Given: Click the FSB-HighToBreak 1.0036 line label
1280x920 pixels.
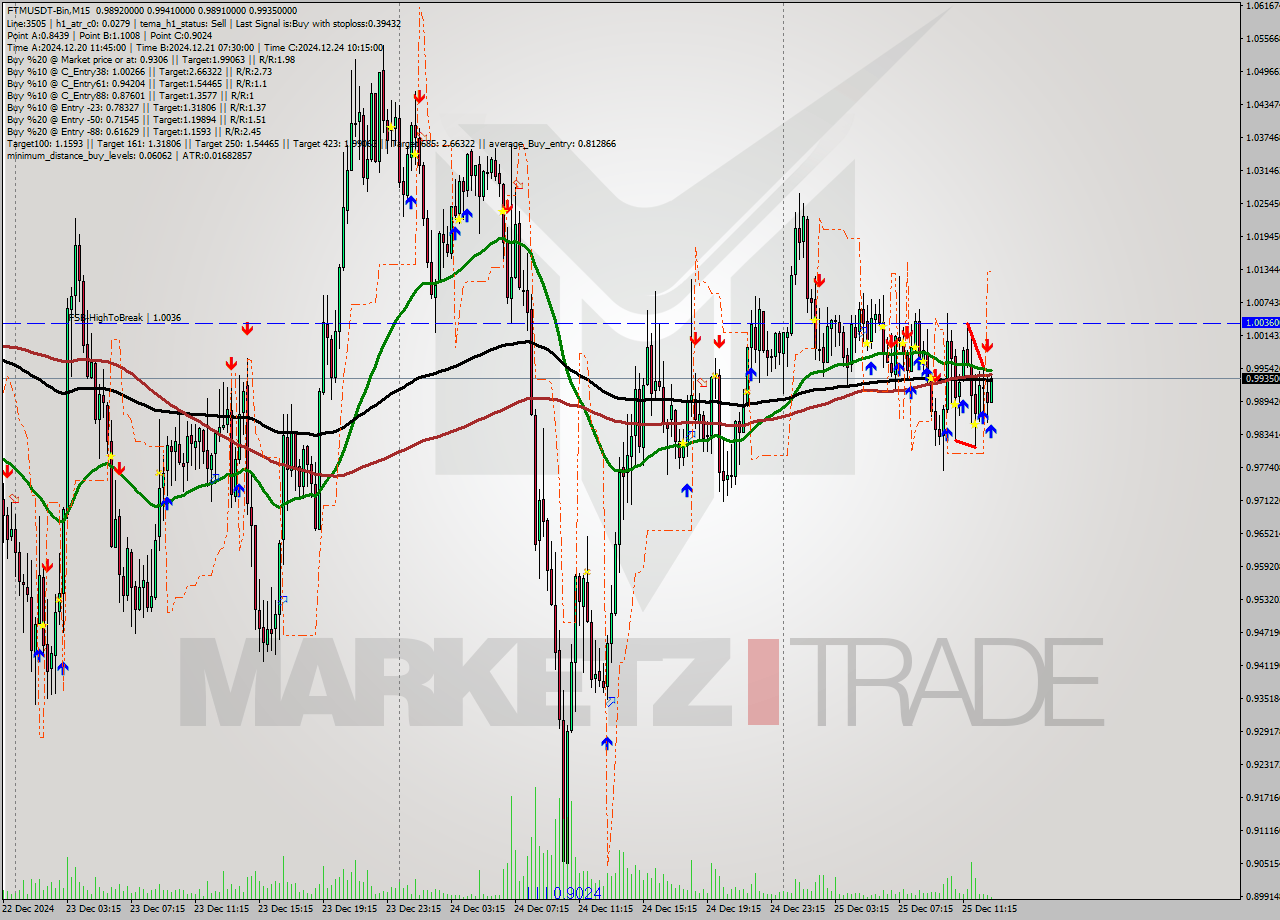Looking at the screenshot, I should click(x=124, y=317).
